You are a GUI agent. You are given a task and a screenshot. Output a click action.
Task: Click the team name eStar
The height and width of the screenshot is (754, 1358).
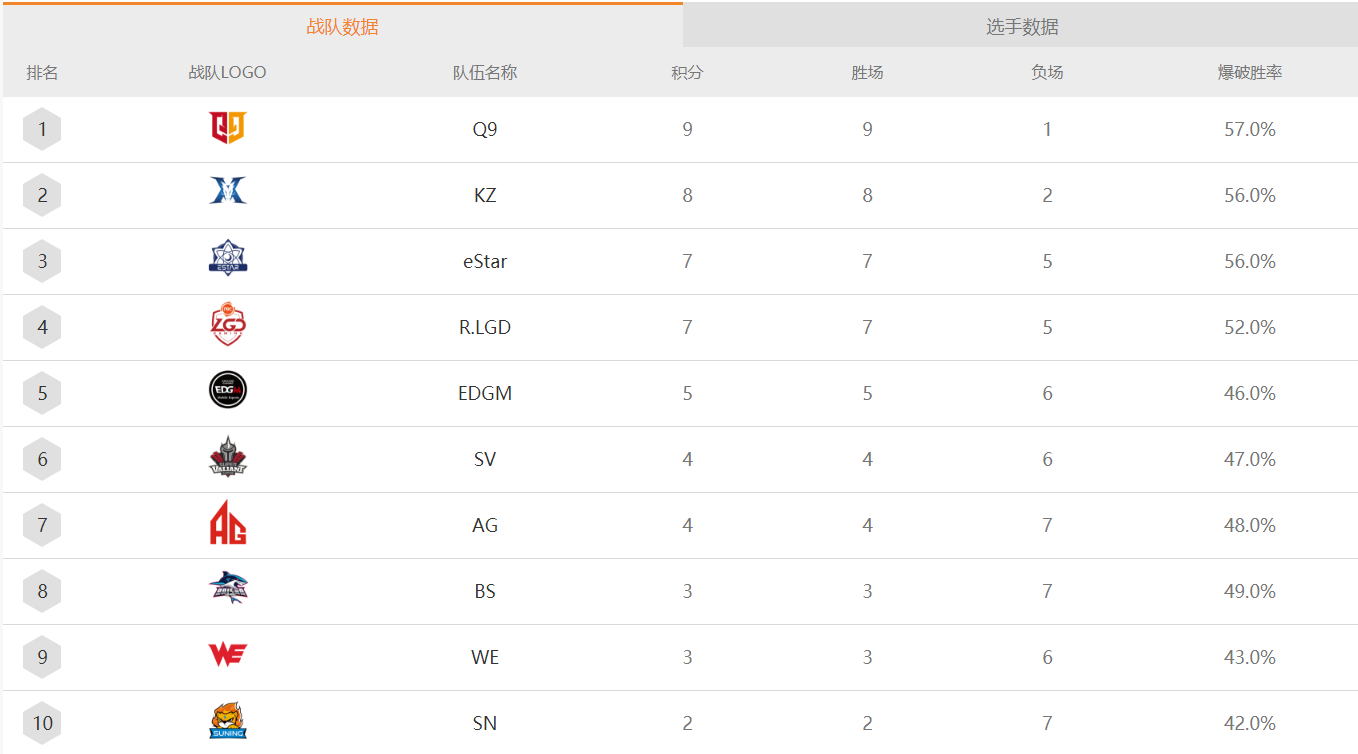[485, 261]
